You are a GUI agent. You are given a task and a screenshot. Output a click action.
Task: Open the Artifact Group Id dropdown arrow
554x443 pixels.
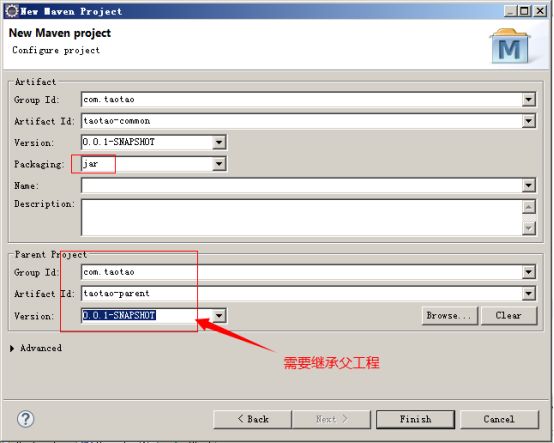point(529,100)
